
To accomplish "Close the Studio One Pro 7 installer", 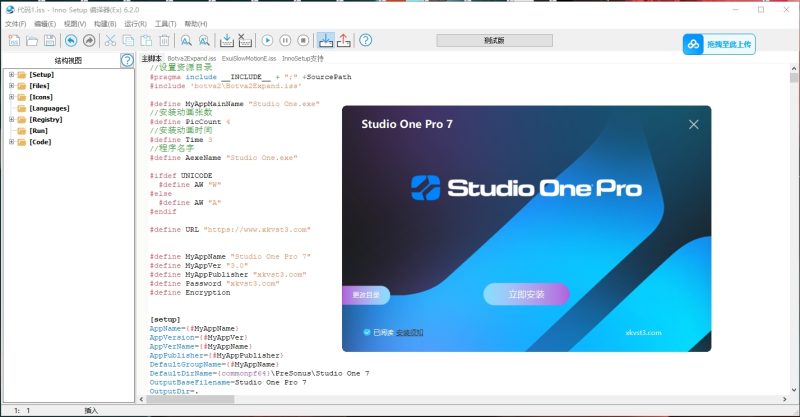I will (x=693, y=125).
